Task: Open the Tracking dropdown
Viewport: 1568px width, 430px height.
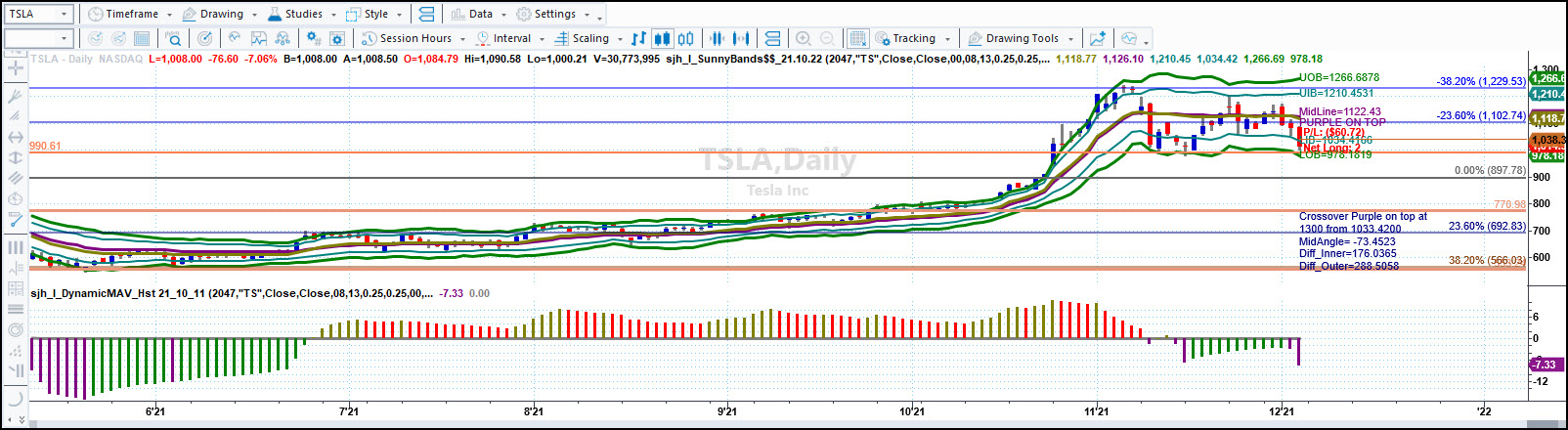Action: point(912,38)
